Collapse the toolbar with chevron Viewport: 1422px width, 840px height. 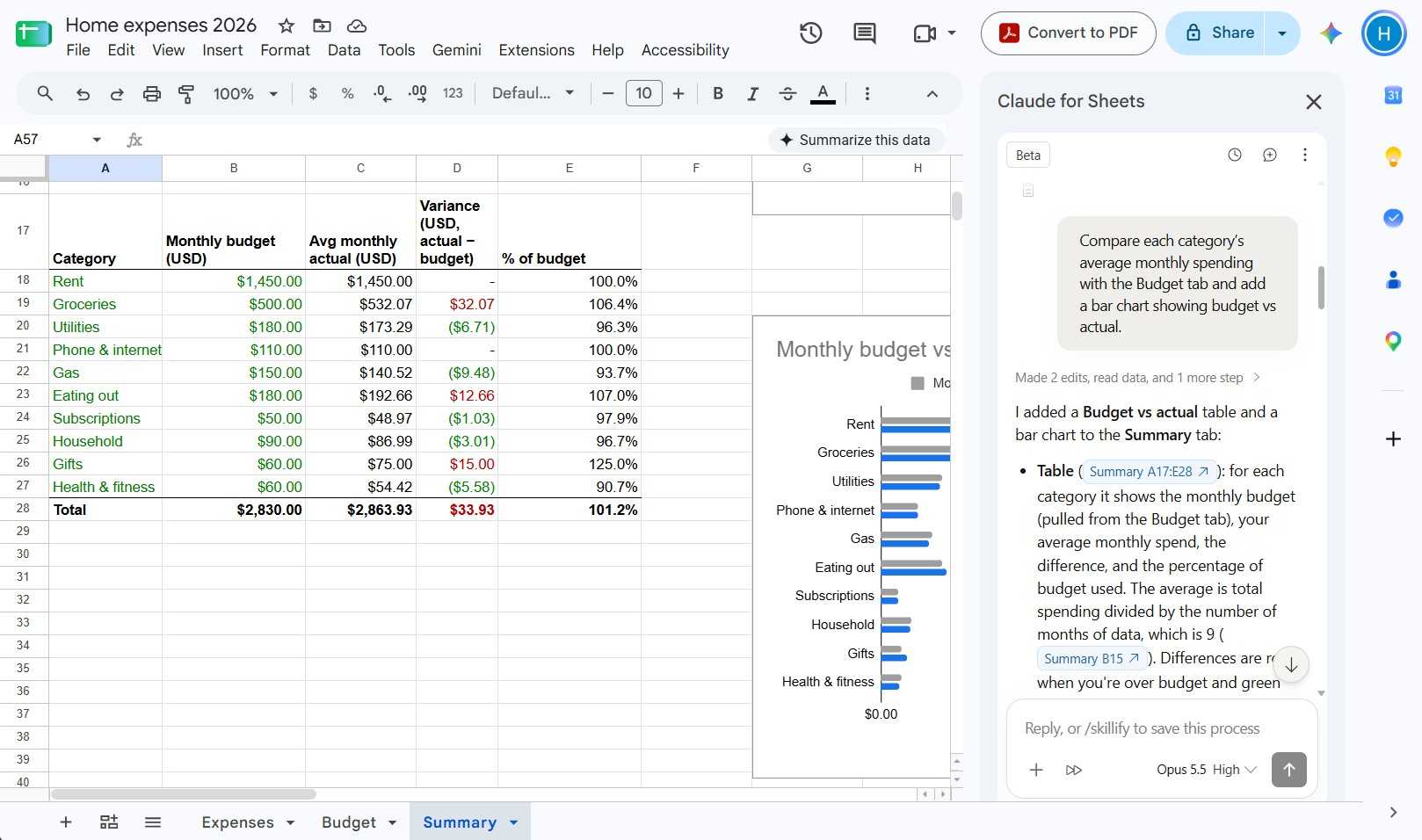(x=932, y=93)
